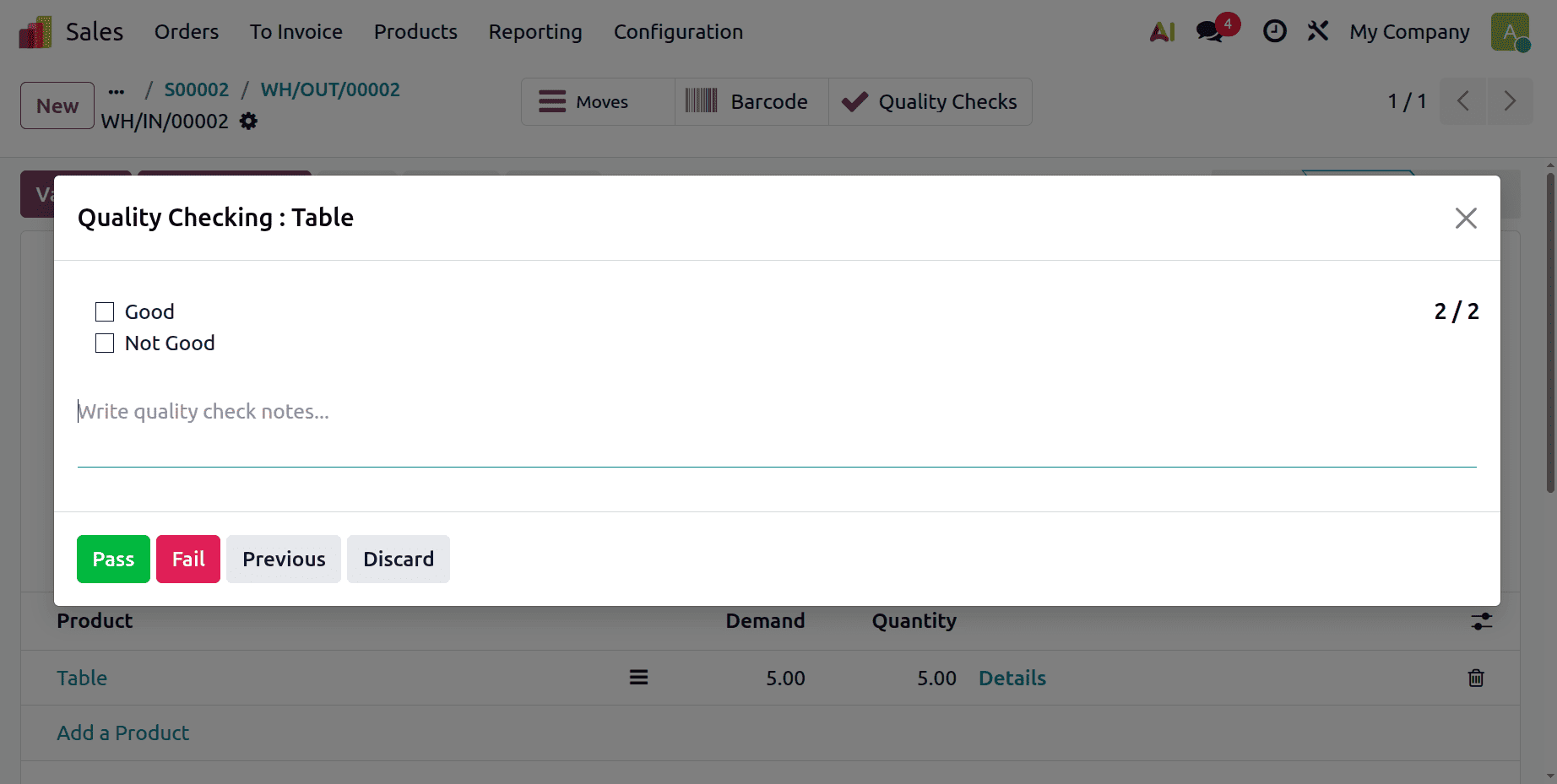Delete the Table line with trash icon
This screenshot has width=1557, height=784.
click(1476, 678)
